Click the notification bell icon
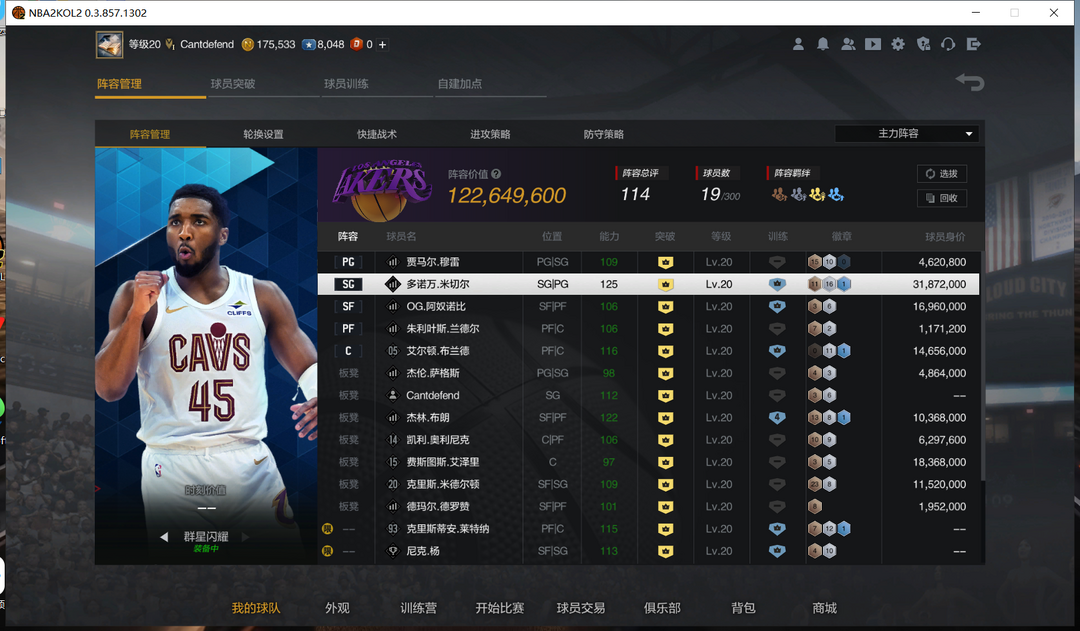The height and width of the screenshot is (631, 1080). [823, 44]
